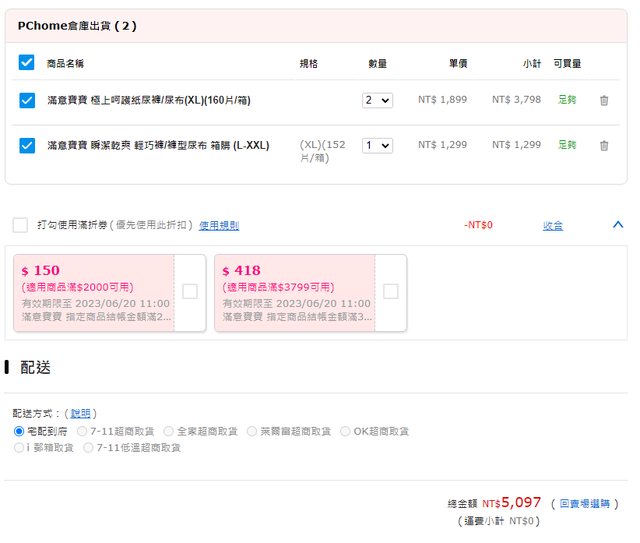The height and width of the screenshot is (543, 640).
Task: Uncheck the 瞬潔乾爽 輕巧褲 item checkbox
Action: point(27,145)
